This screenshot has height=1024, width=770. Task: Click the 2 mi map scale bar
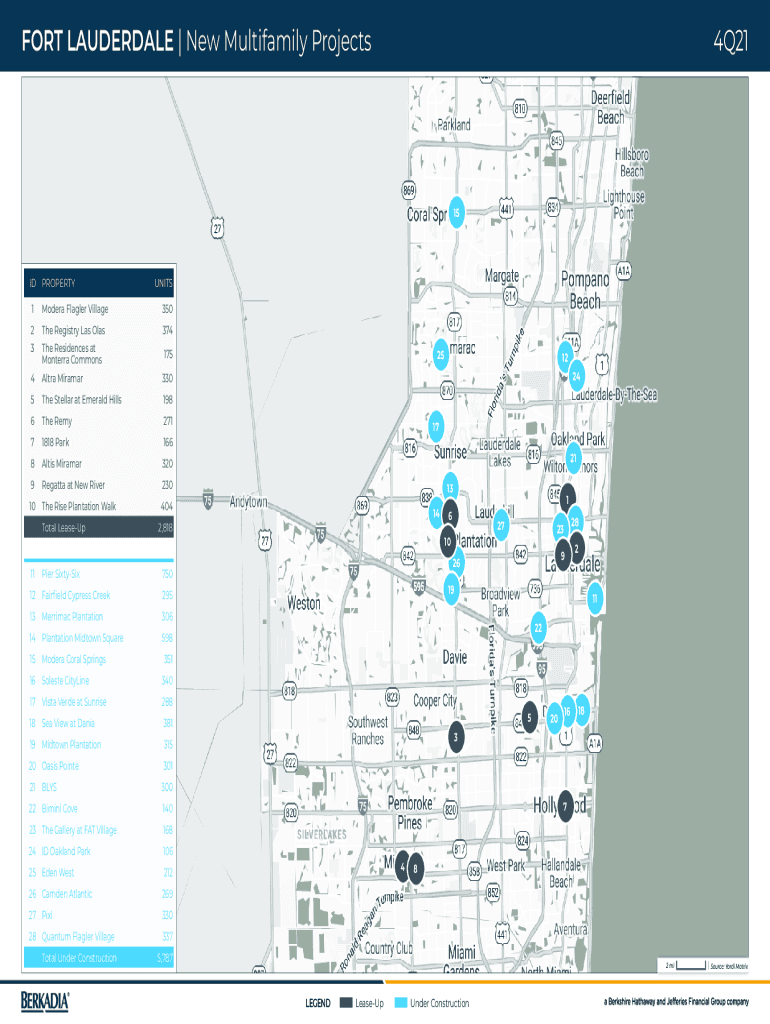coord(688,965)
